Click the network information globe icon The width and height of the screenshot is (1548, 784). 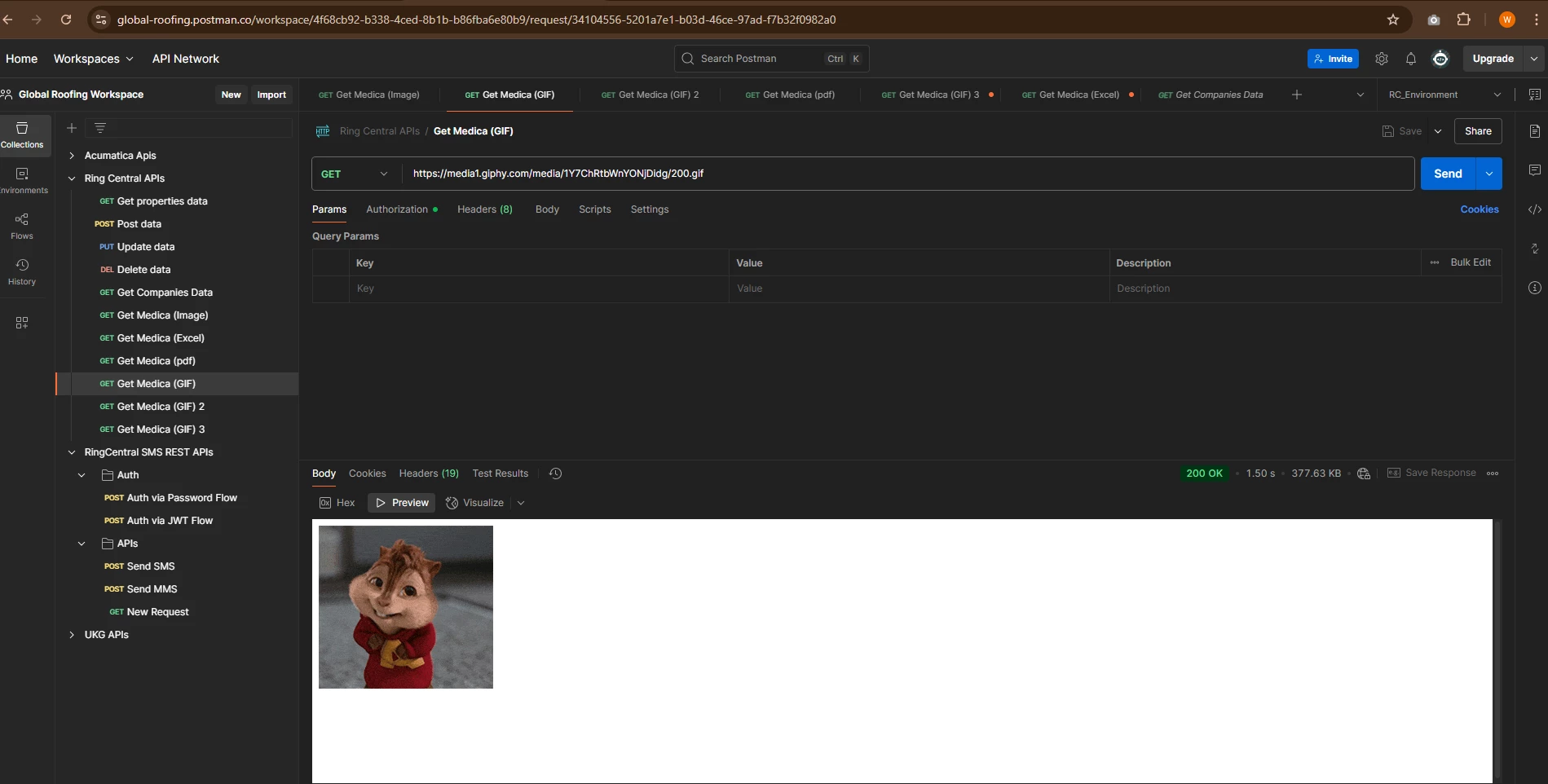tap(1364, 473)
